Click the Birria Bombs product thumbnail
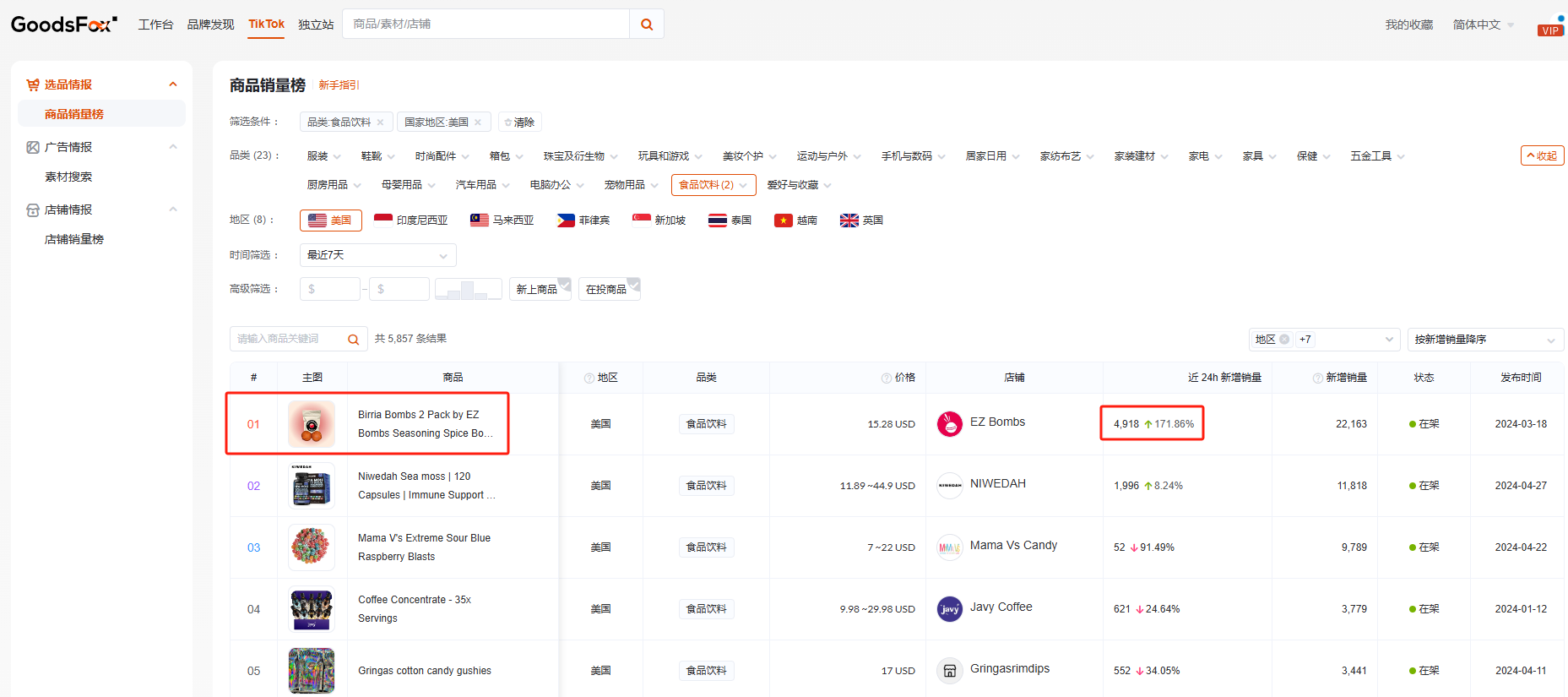 pos(312,424)
